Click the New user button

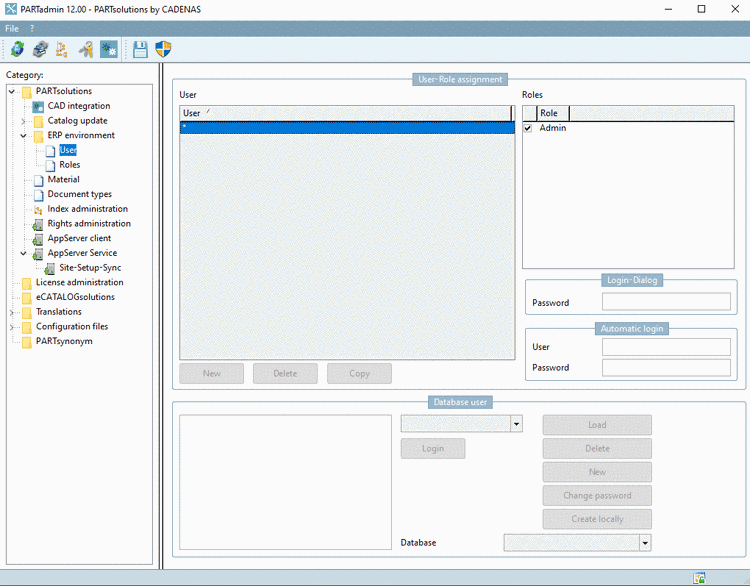point(211,374)
